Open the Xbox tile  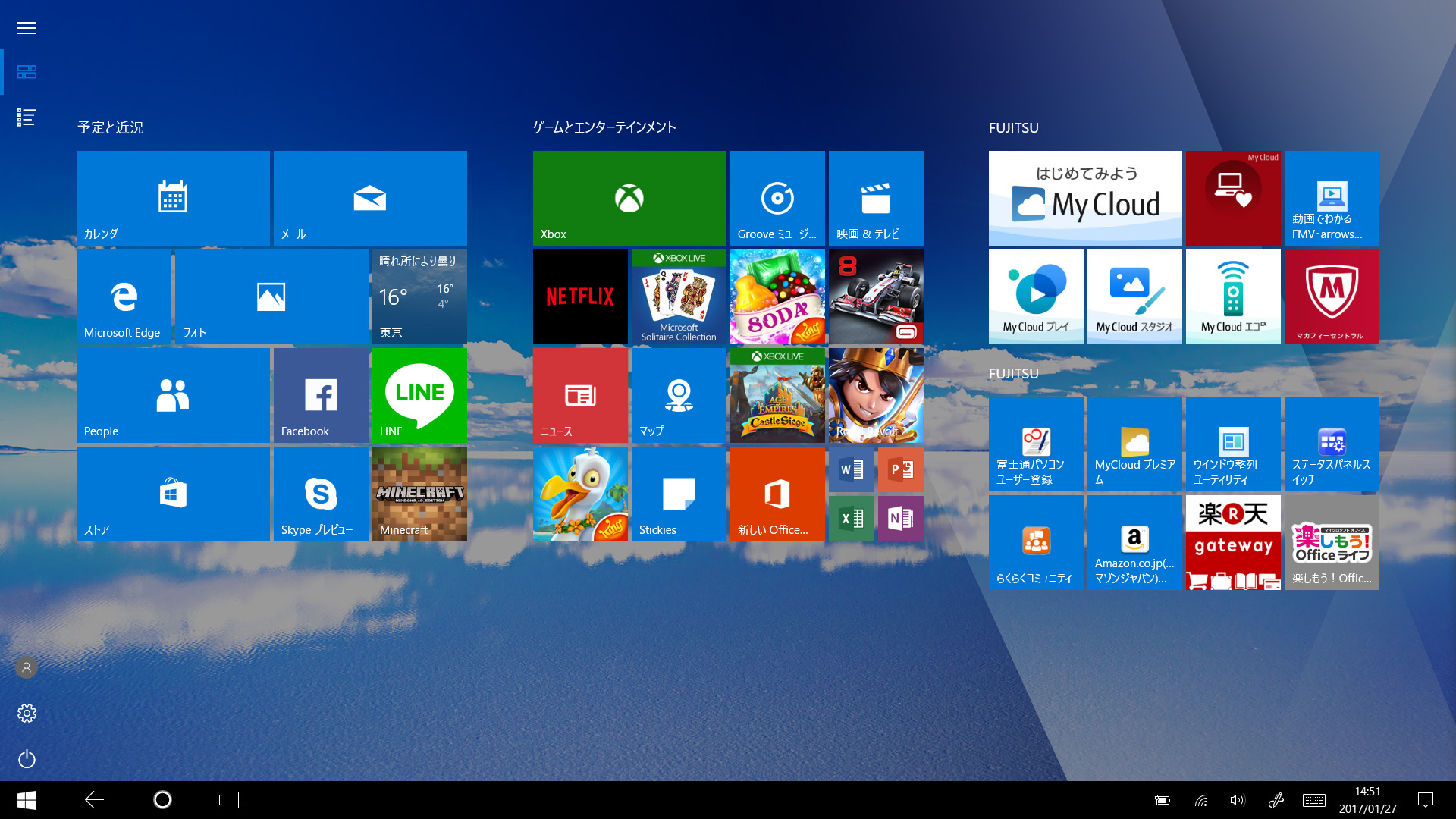[629, 198]
